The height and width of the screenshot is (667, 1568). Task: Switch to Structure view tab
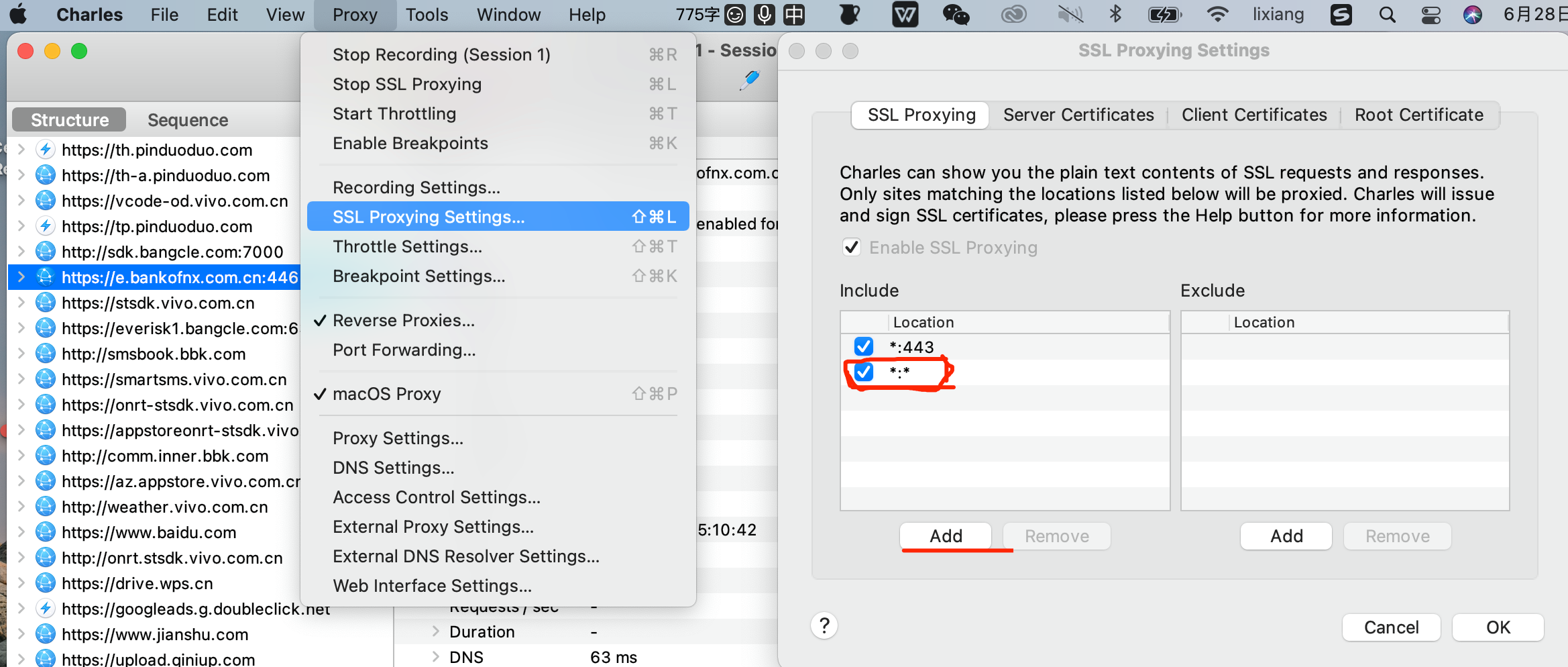pos(70,120)
